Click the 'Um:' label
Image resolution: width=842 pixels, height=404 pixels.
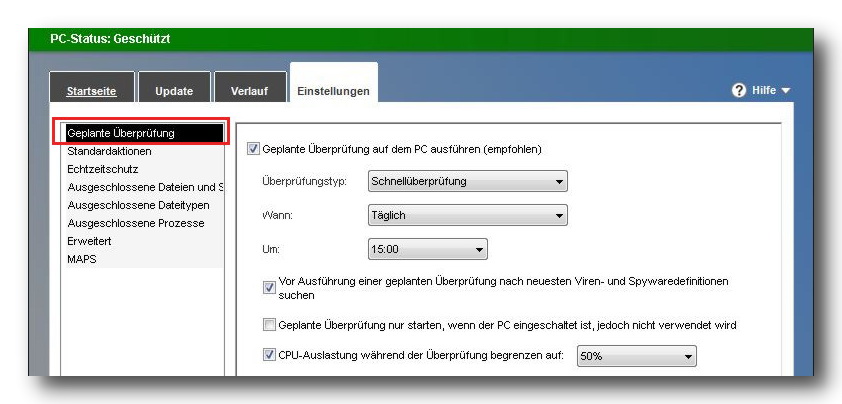coord(271,249)
